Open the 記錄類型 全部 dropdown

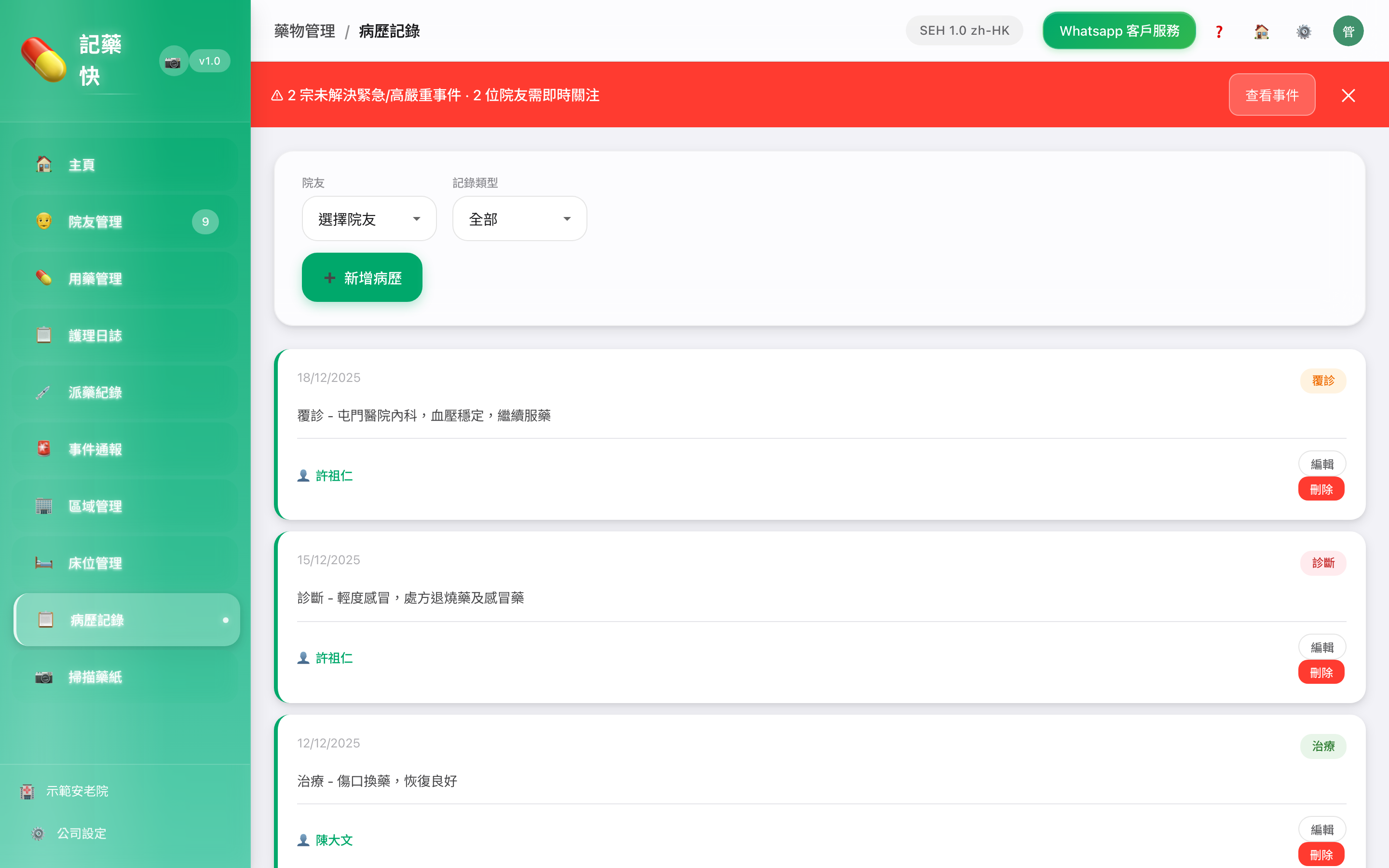519,219
